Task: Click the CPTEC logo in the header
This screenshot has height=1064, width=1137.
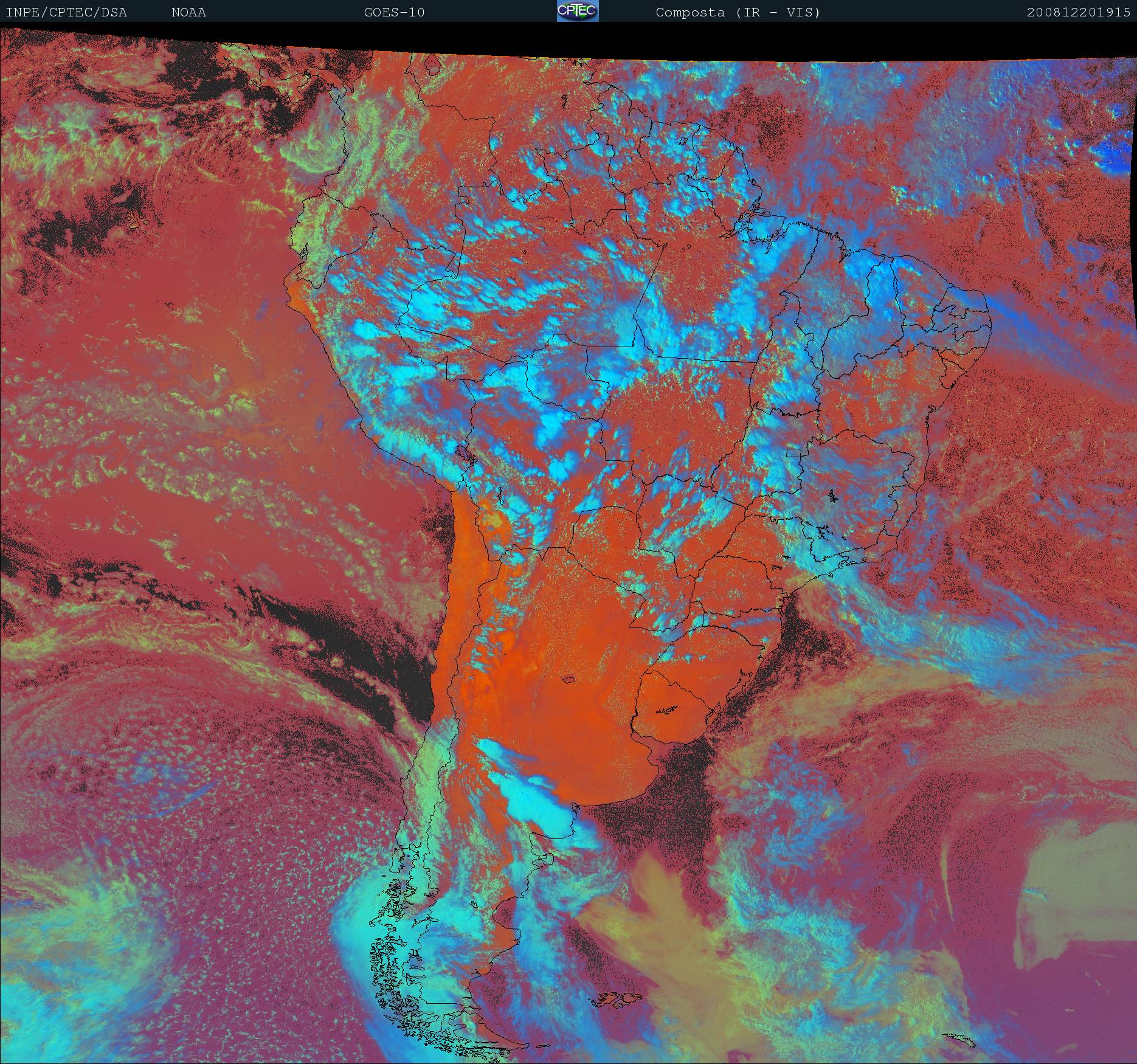Action: coord(578,11)
